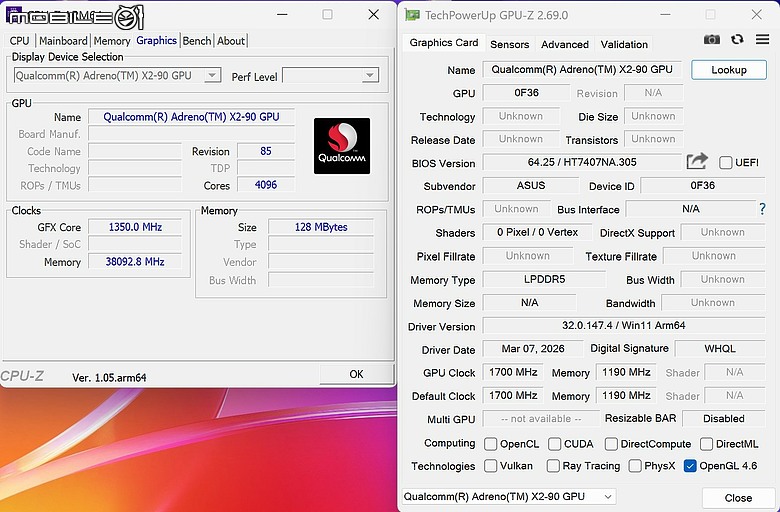Click the Cores 4096 value in CPU-Z
Image resolution: width=780 pixels, height=512 pixels.
pyautogui.click(x=266, y=185)
